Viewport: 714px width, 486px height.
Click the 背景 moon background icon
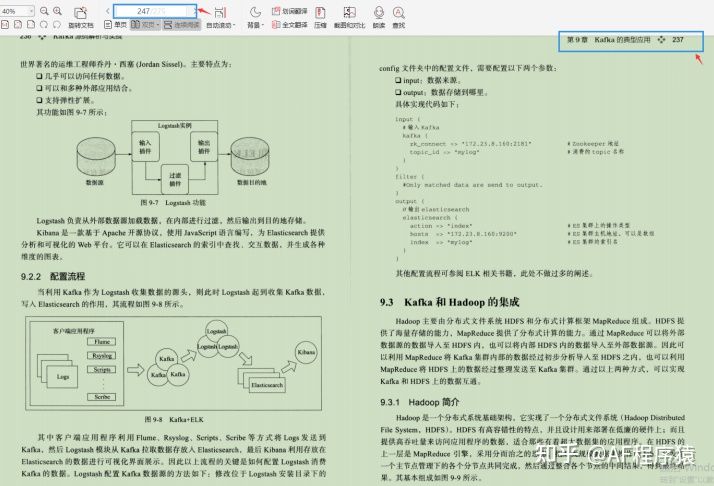pos(255,12)
